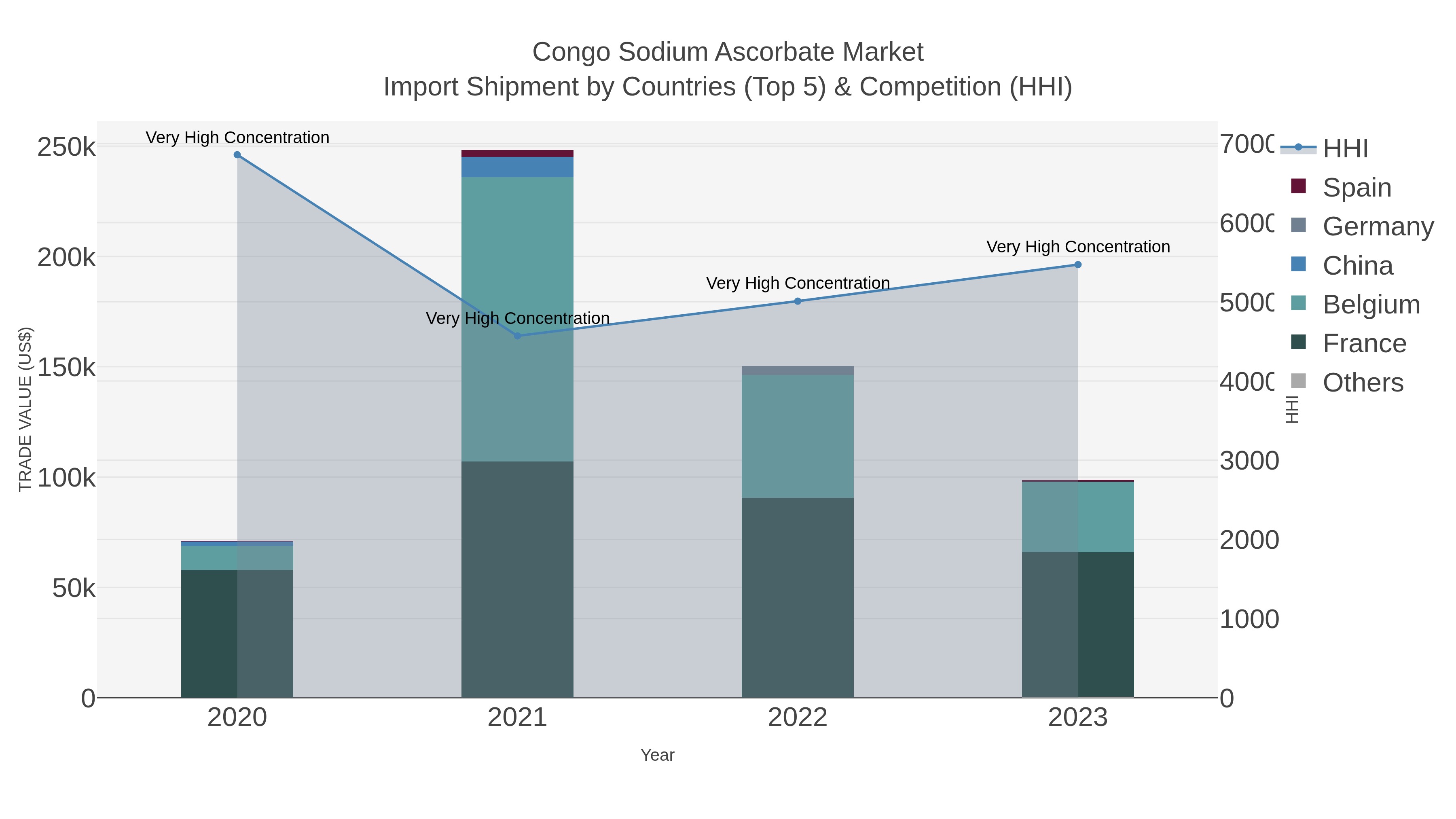Click the Belgium teal legend swatch
The image size is (1456, 819).
point(1299,303)
